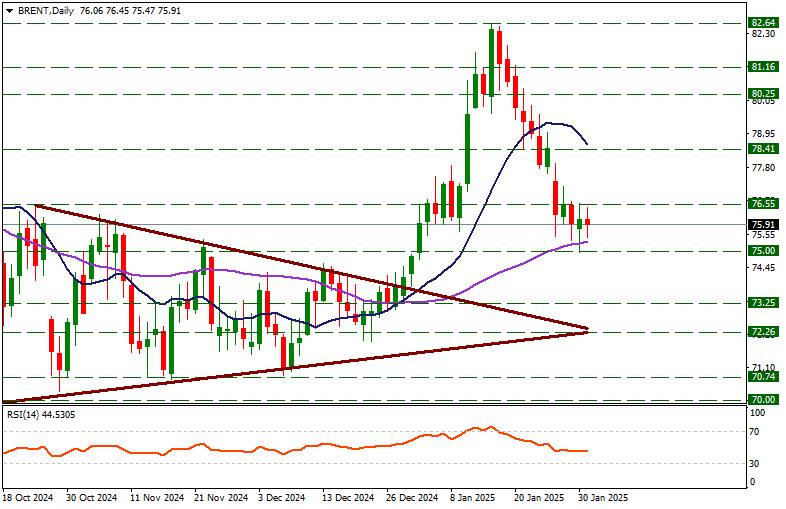Select the 75.55 price axis tick
The height and width of the screenshot is (509, 786).
pos(763,235)
